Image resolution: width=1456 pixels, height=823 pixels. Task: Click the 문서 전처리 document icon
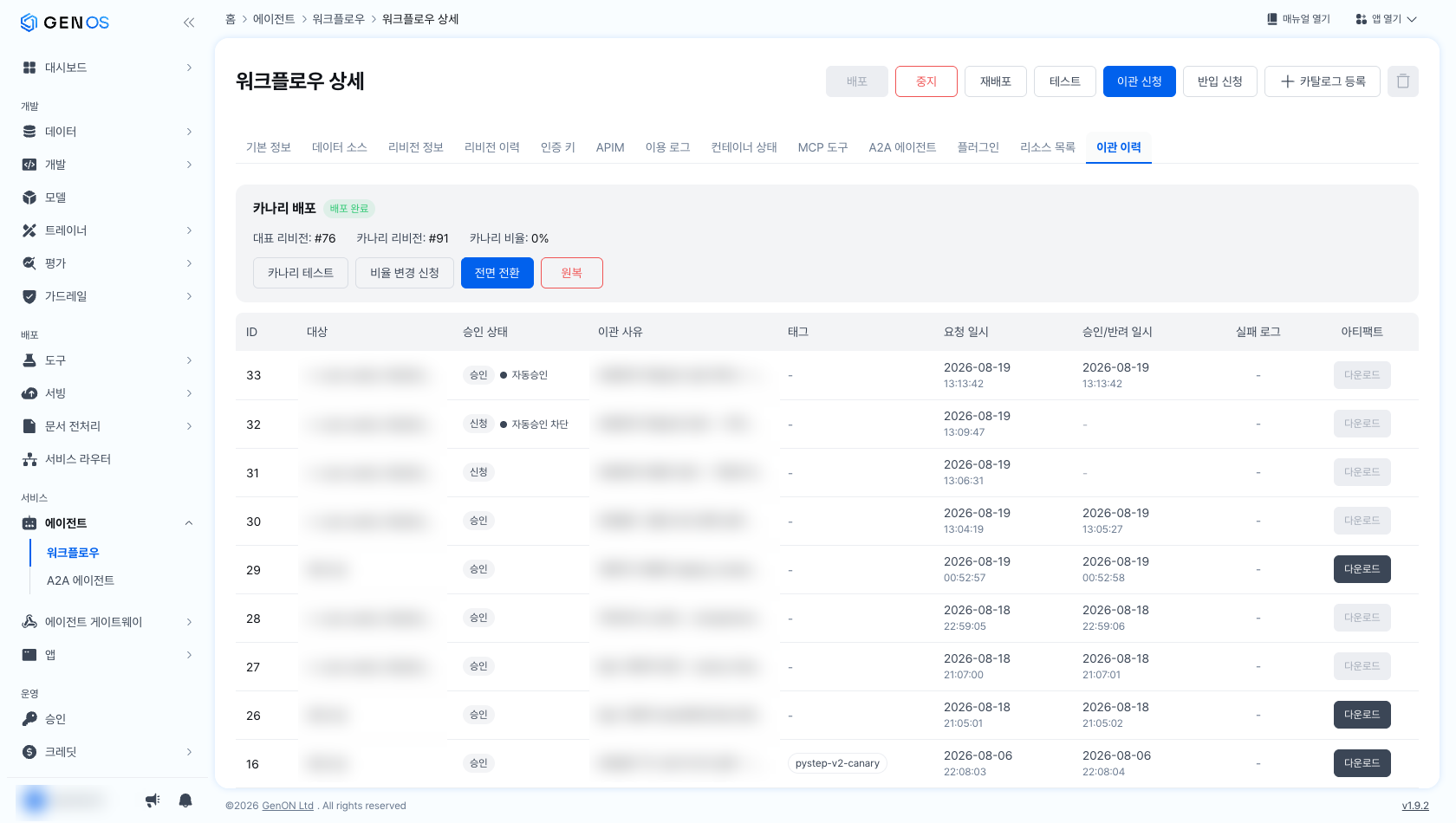coord(29,426)
